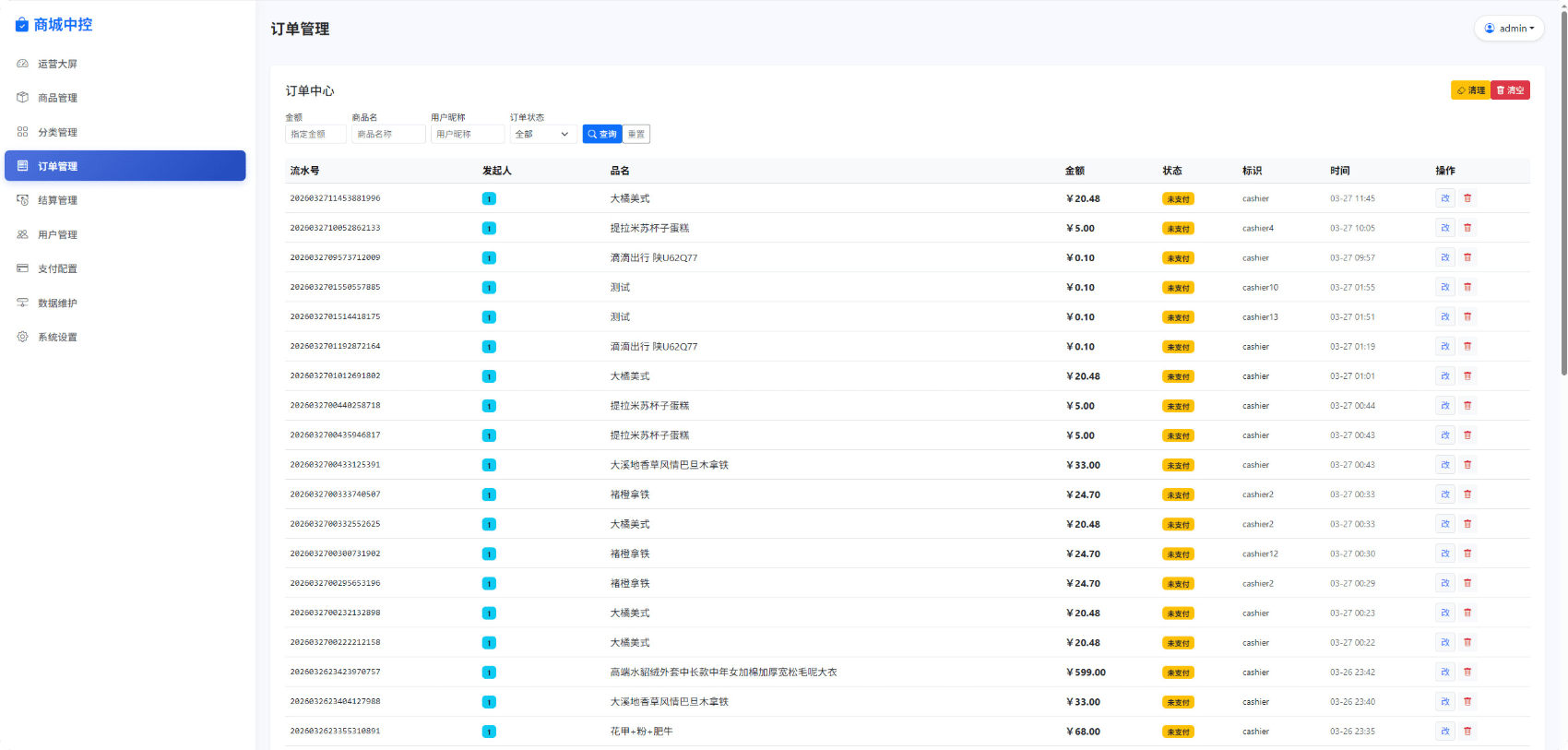Edit the order timed 03-27 00:29
The width and height of the screenshot is (1568, 750).
click(x=1445, y=583)
